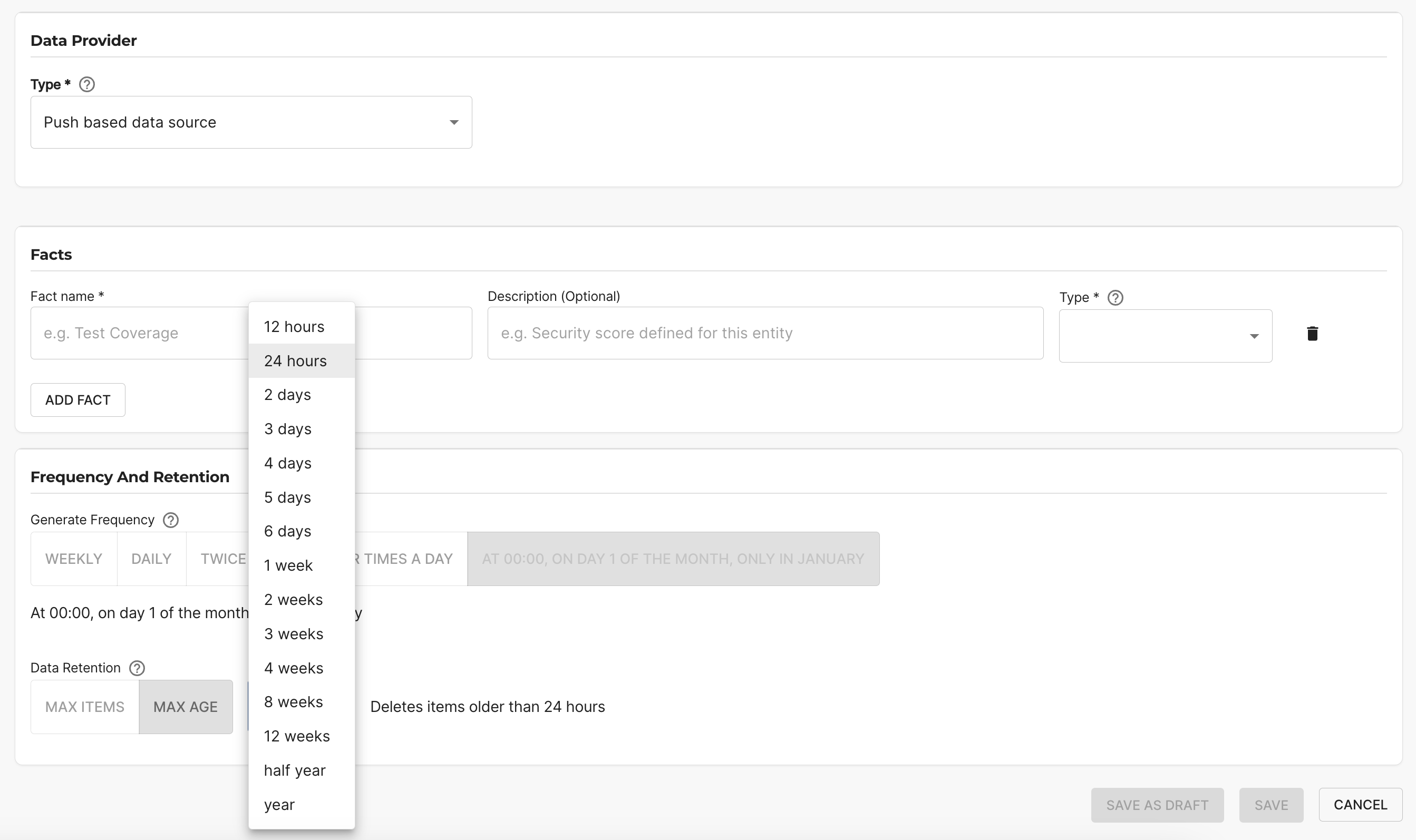This screenshot has width=1416, height=840.
Task: Choose 2 weeks retention option
Action: [293, 599]
